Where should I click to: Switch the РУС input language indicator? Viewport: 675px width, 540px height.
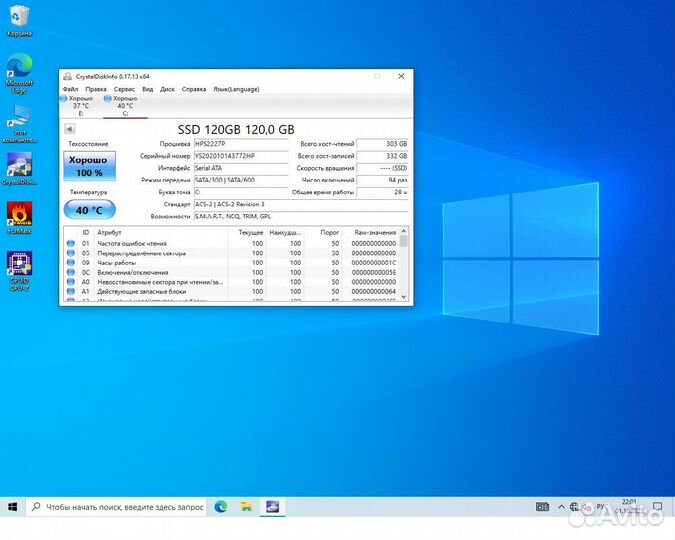tap(601, 507)
